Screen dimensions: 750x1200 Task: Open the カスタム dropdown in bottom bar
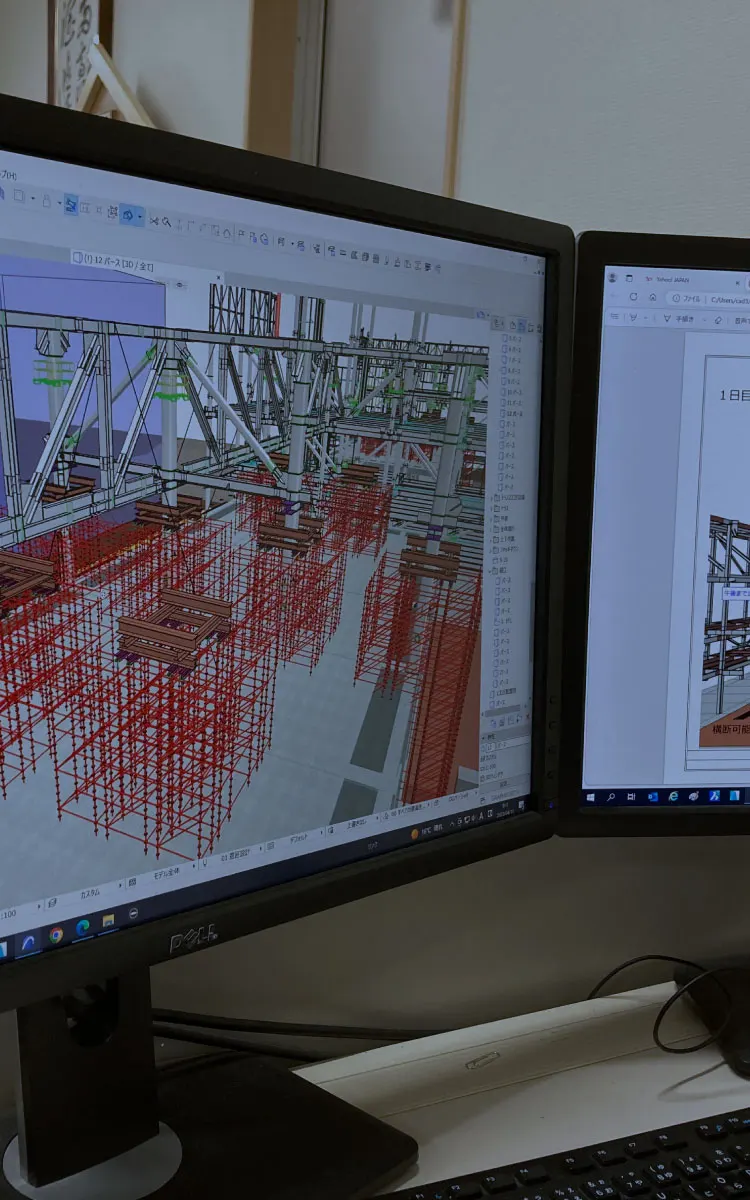click(88, 894)
